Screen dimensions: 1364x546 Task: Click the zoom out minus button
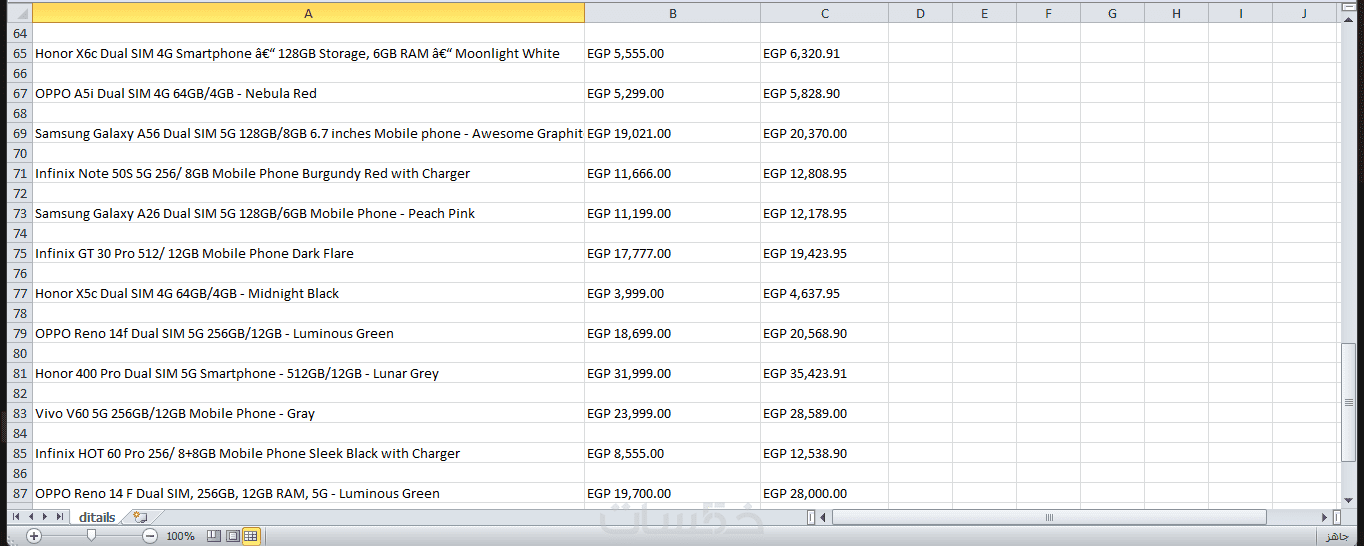(x=150, y=536)
